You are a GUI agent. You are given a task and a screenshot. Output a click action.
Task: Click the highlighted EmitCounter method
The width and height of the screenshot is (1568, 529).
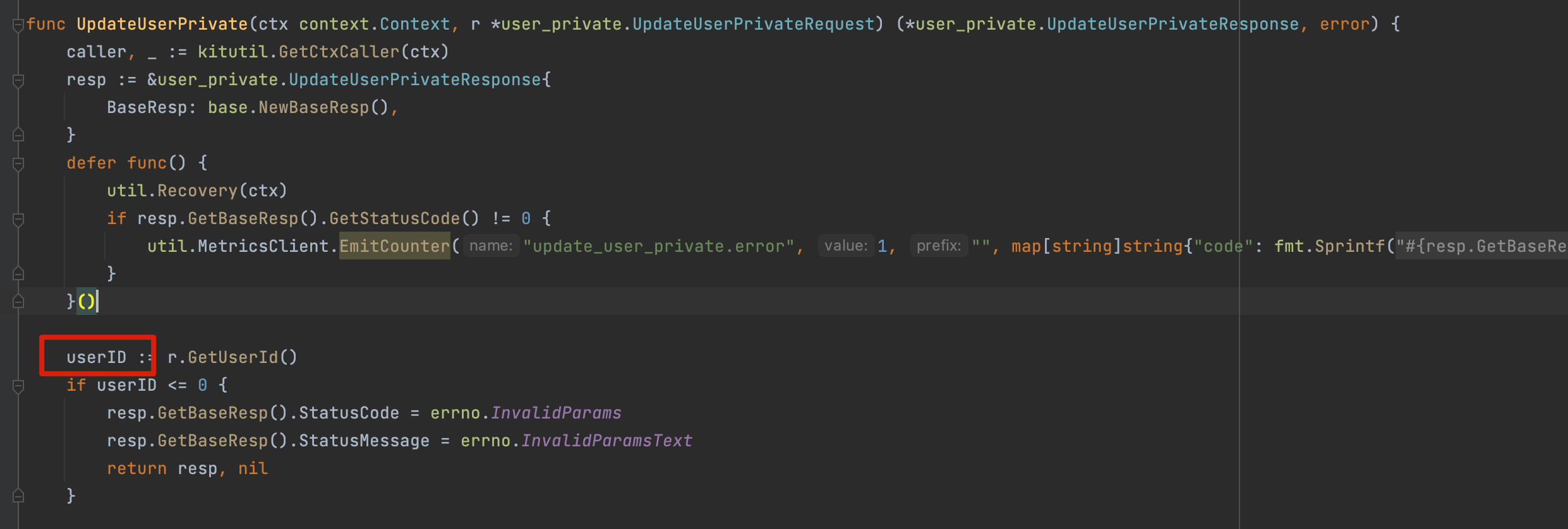[395, 246]
